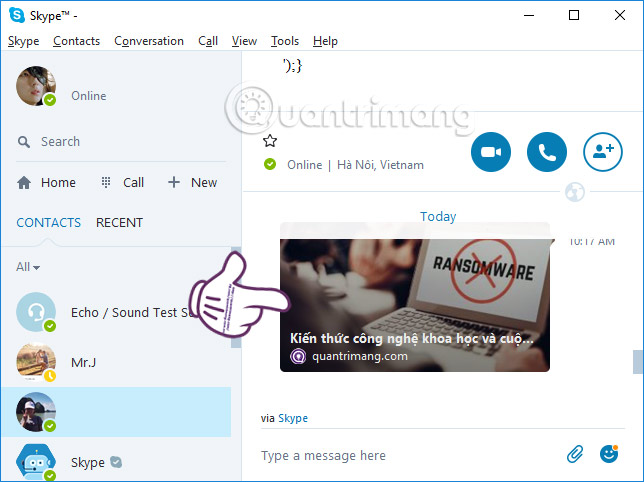Open your own profile picture
The height and width of the screenshot is (482, 644).
point(36,86)
